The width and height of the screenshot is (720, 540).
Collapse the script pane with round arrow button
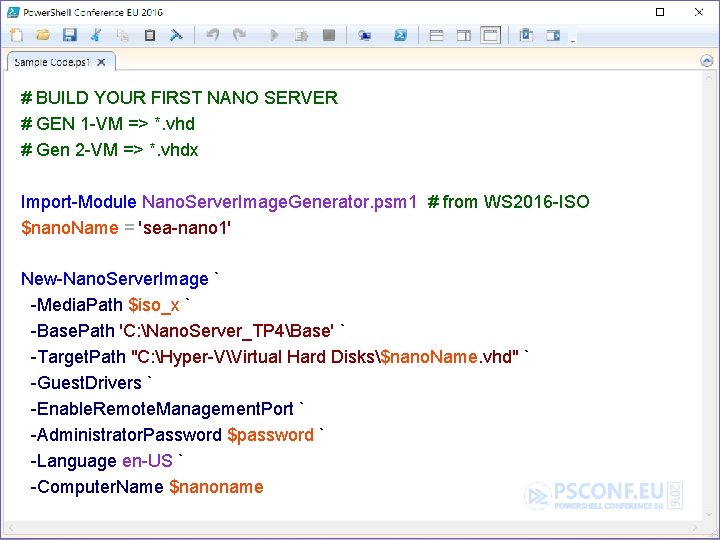(707, 60)
